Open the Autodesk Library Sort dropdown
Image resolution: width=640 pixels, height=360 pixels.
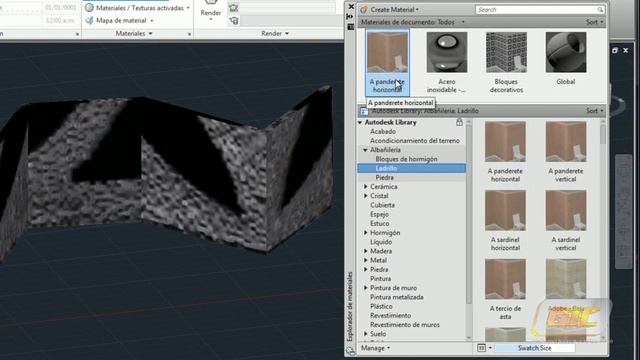tap(594, 111)
